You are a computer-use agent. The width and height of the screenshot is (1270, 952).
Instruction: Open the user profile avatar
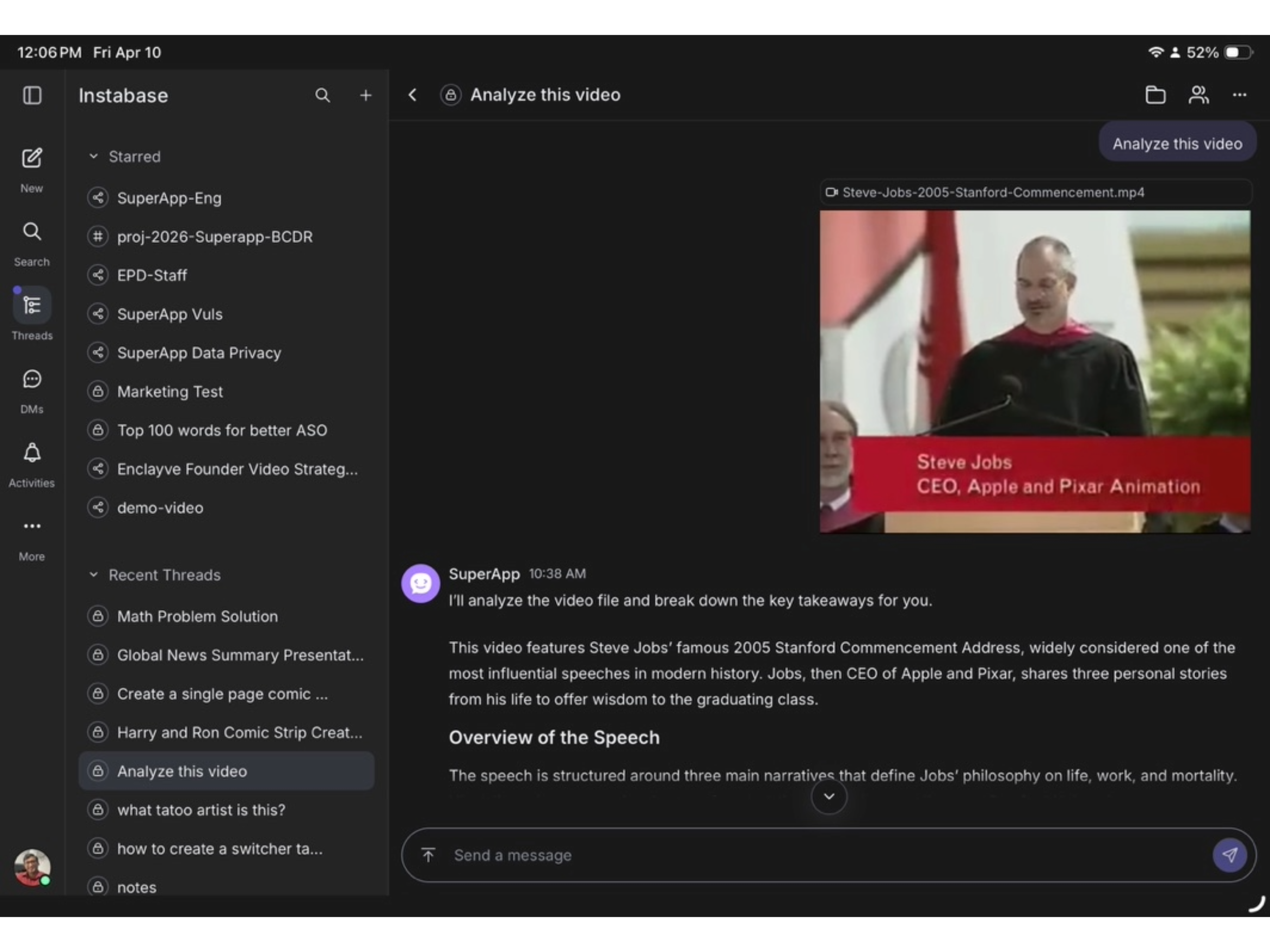[32, 867]
